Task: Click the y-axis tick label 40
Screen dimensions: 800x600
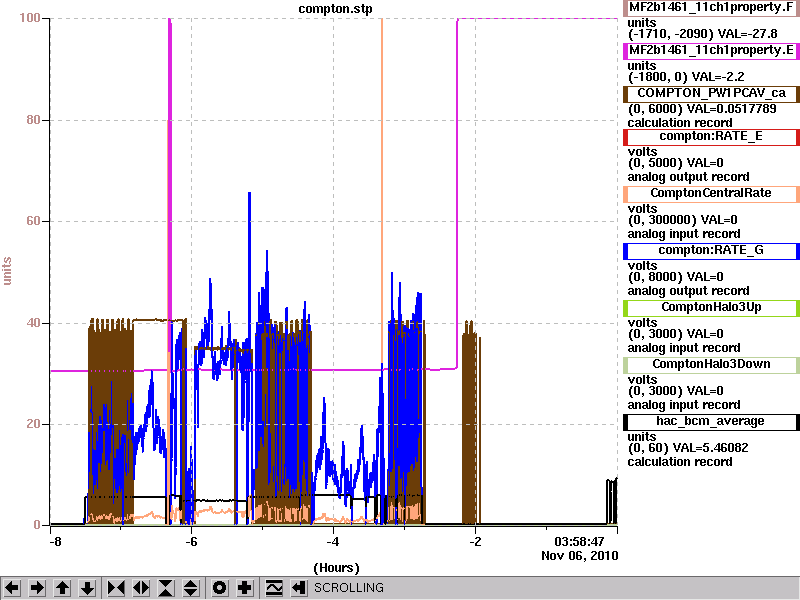Action: tap(33, 323)
